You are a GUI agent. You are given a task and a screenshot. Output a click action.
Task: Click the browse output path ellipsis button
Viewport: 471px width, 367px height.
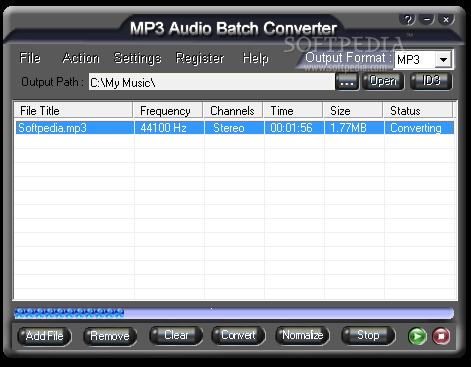pos(347,82)
